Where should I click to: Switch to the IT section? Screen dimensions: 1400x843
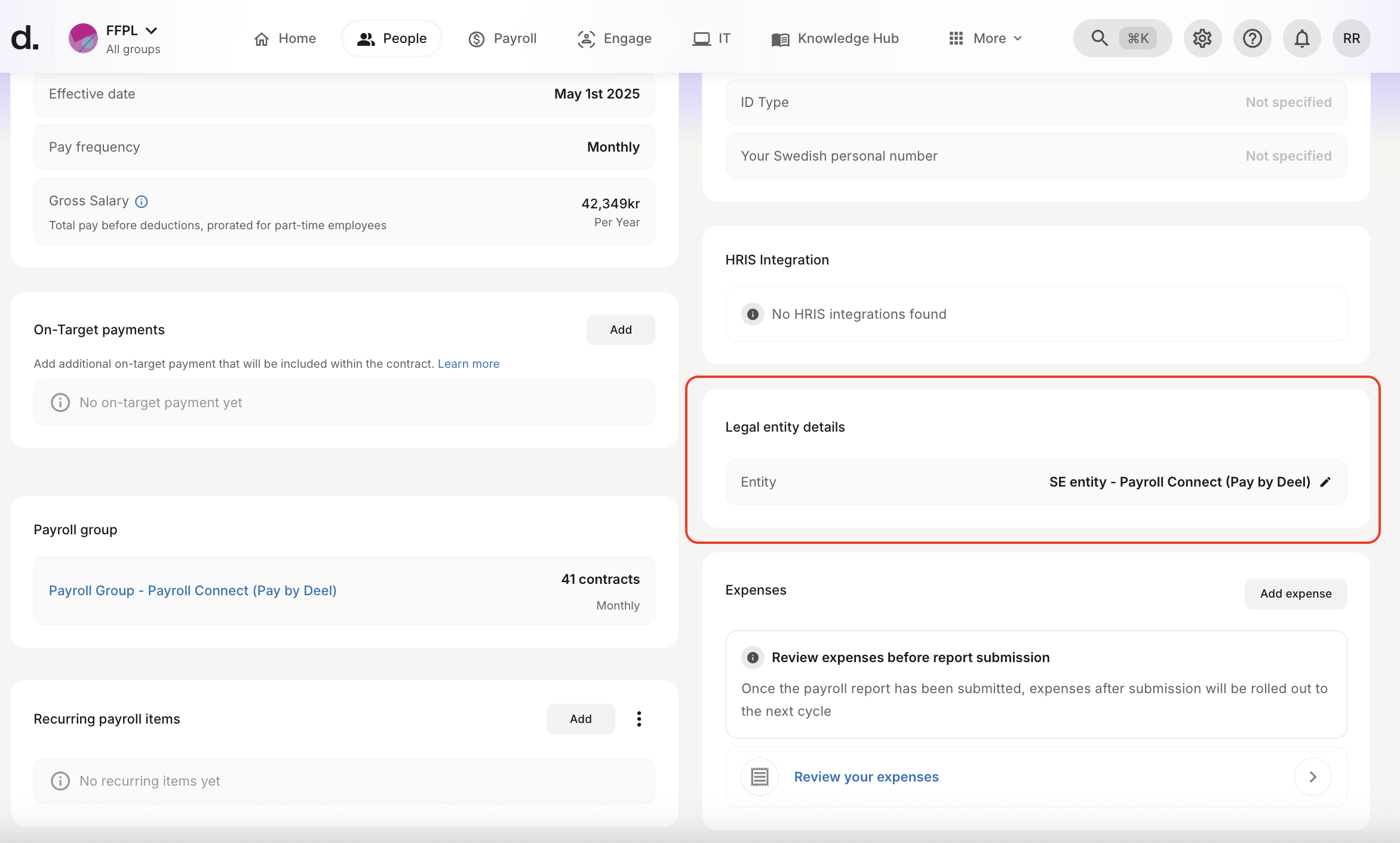711,38
